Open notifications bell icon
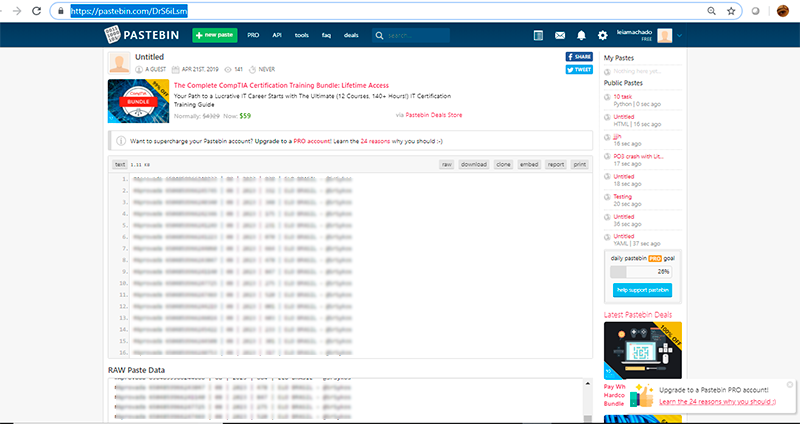 pos(581,35)
